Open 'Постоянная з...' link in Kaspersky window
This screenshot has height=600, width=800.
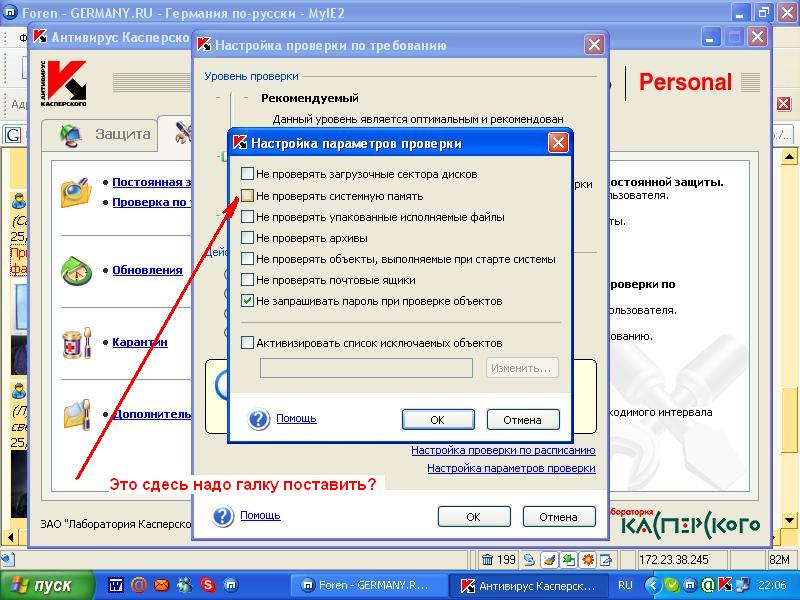pos(152,182)
